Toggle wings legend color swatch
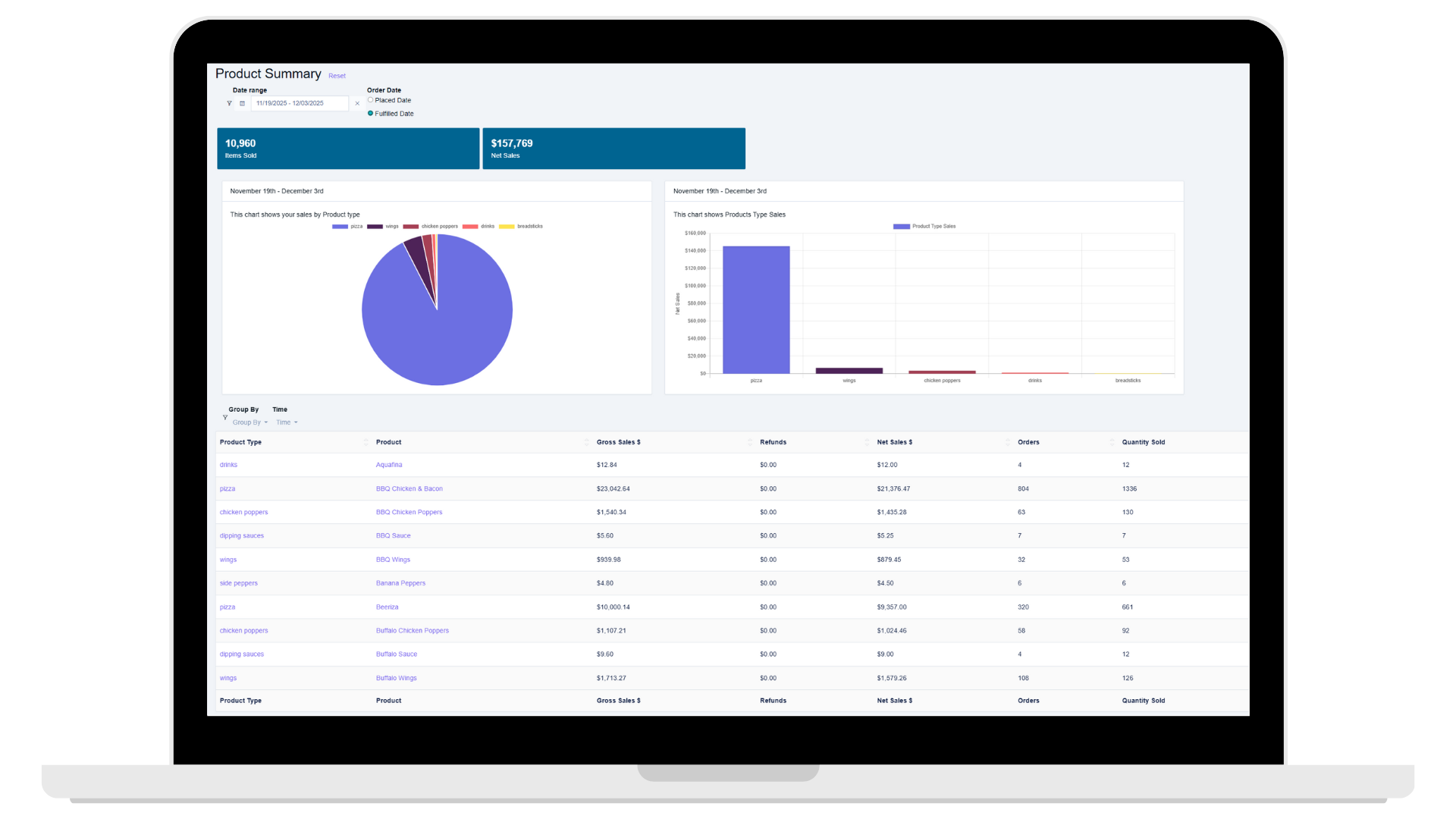1456x819 pixels. [x=375, y=226]
